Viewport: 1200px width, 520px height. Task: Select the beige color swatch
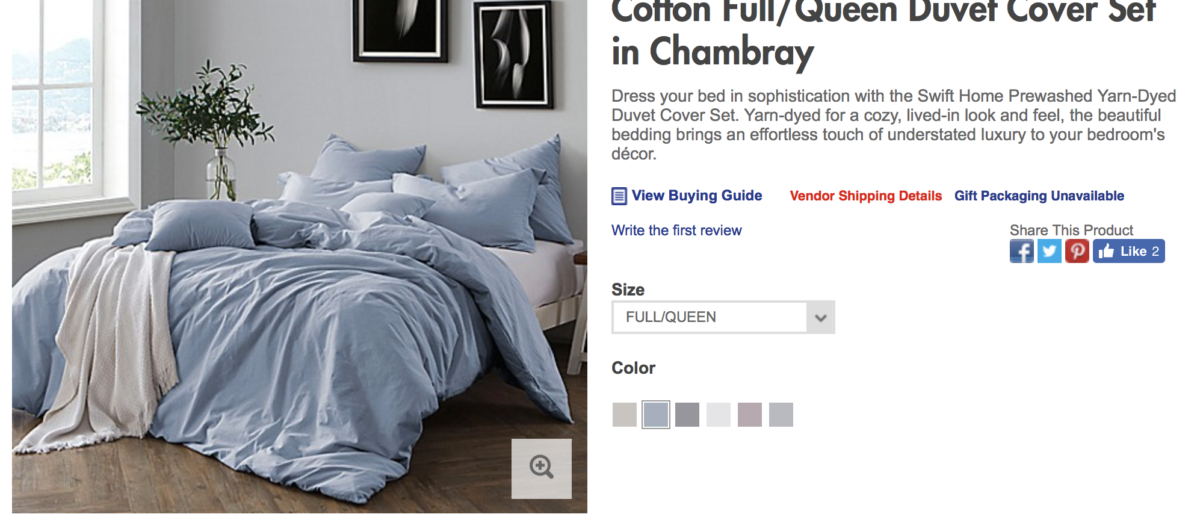point(625,415)
